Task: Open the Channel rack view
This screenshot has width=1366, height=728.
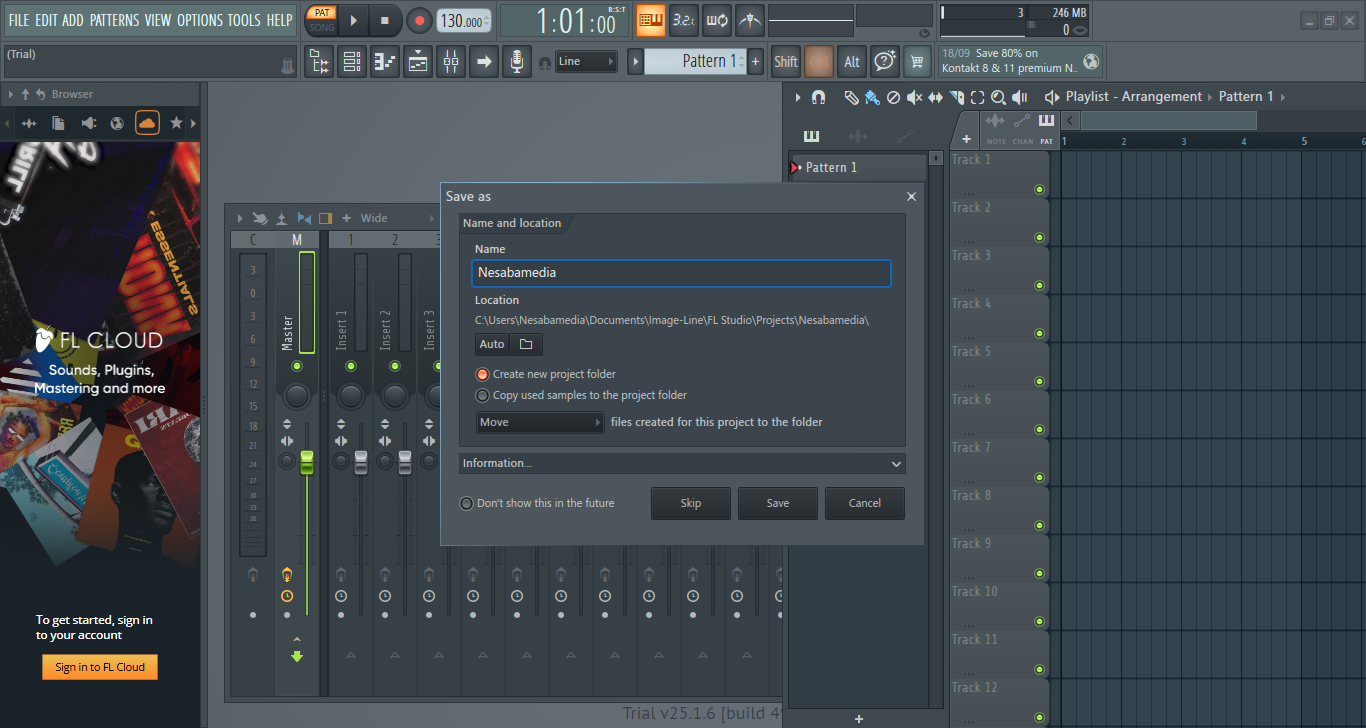Action: coord(352,62)
